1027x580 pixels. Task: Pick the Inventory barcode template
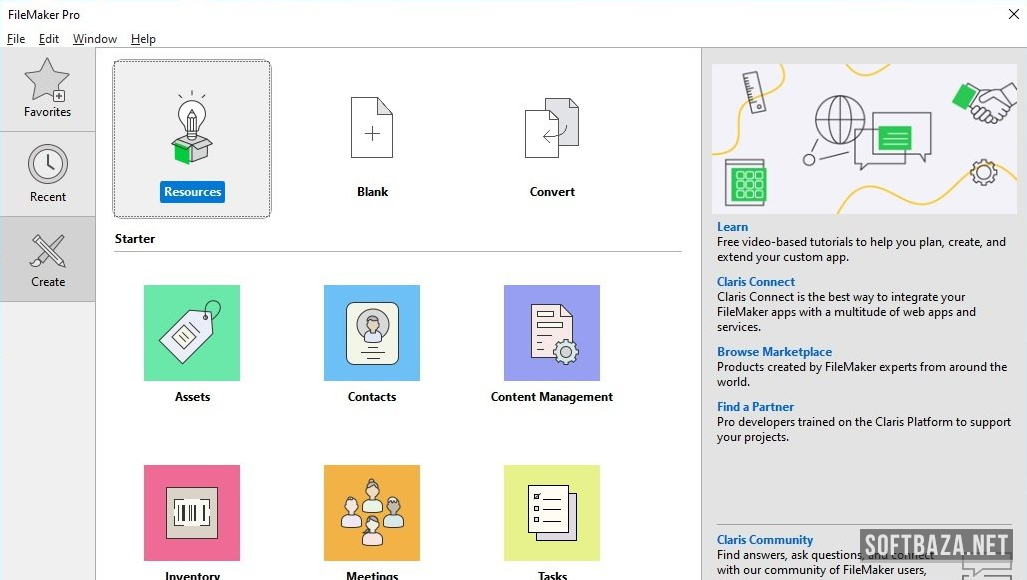(192, 512)
